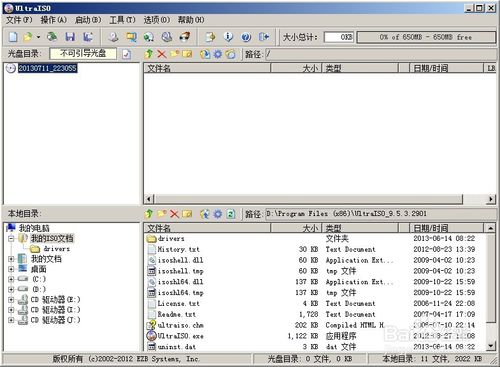The width and height of the screenshot is (500, 367).
Task: Click the Open file folder icon
Action: (x=28, y=37)
